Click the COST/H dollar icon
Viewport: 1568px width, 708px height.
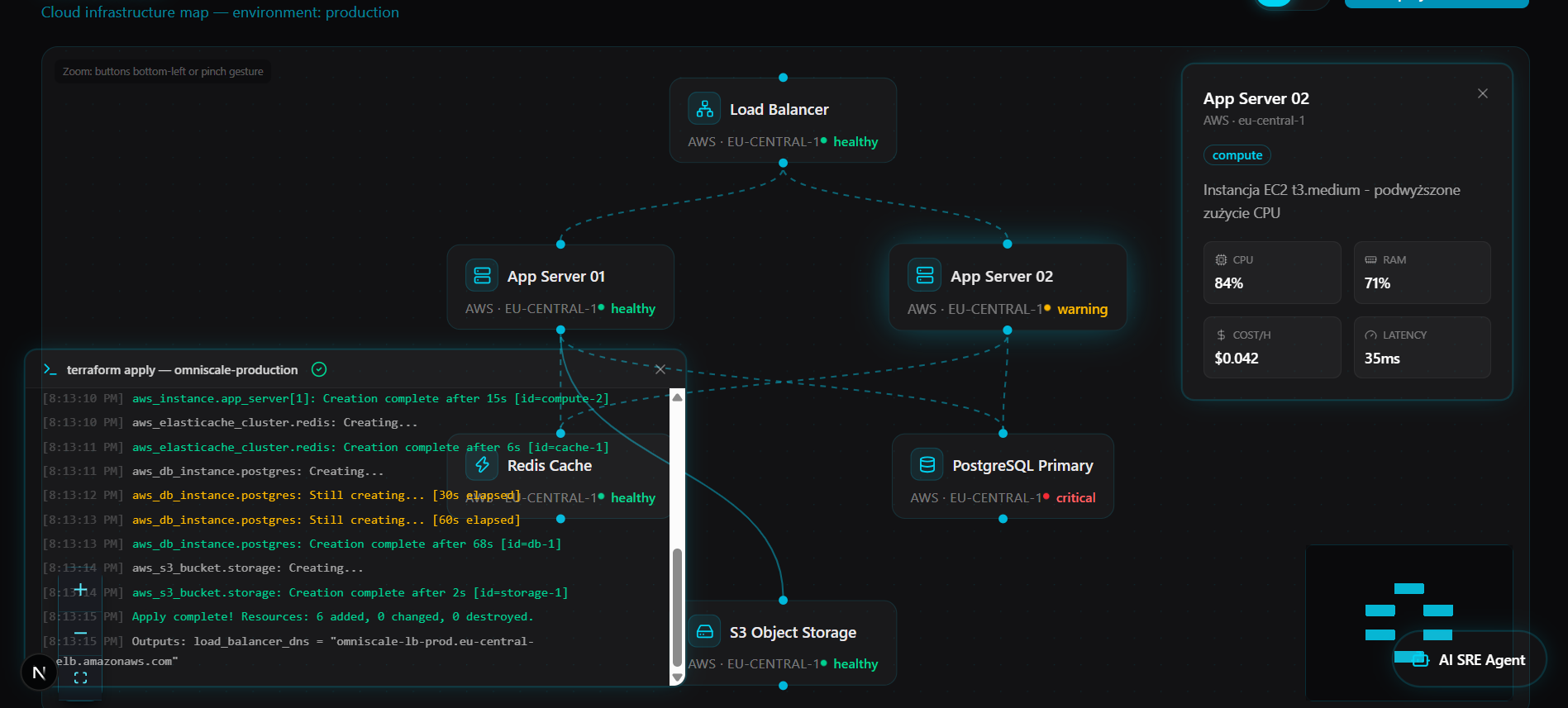1221,335
